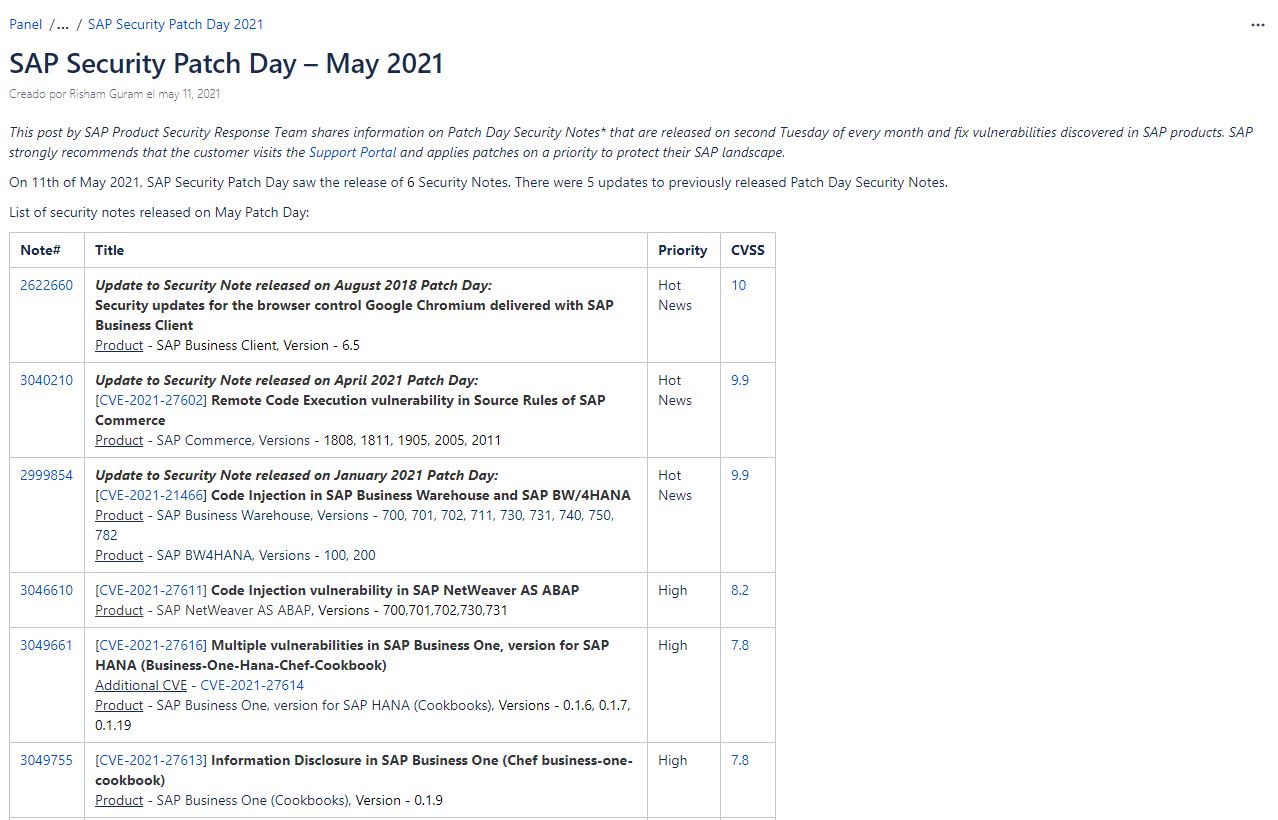Open additional CVE-2021-27614 link

[252, 685]
